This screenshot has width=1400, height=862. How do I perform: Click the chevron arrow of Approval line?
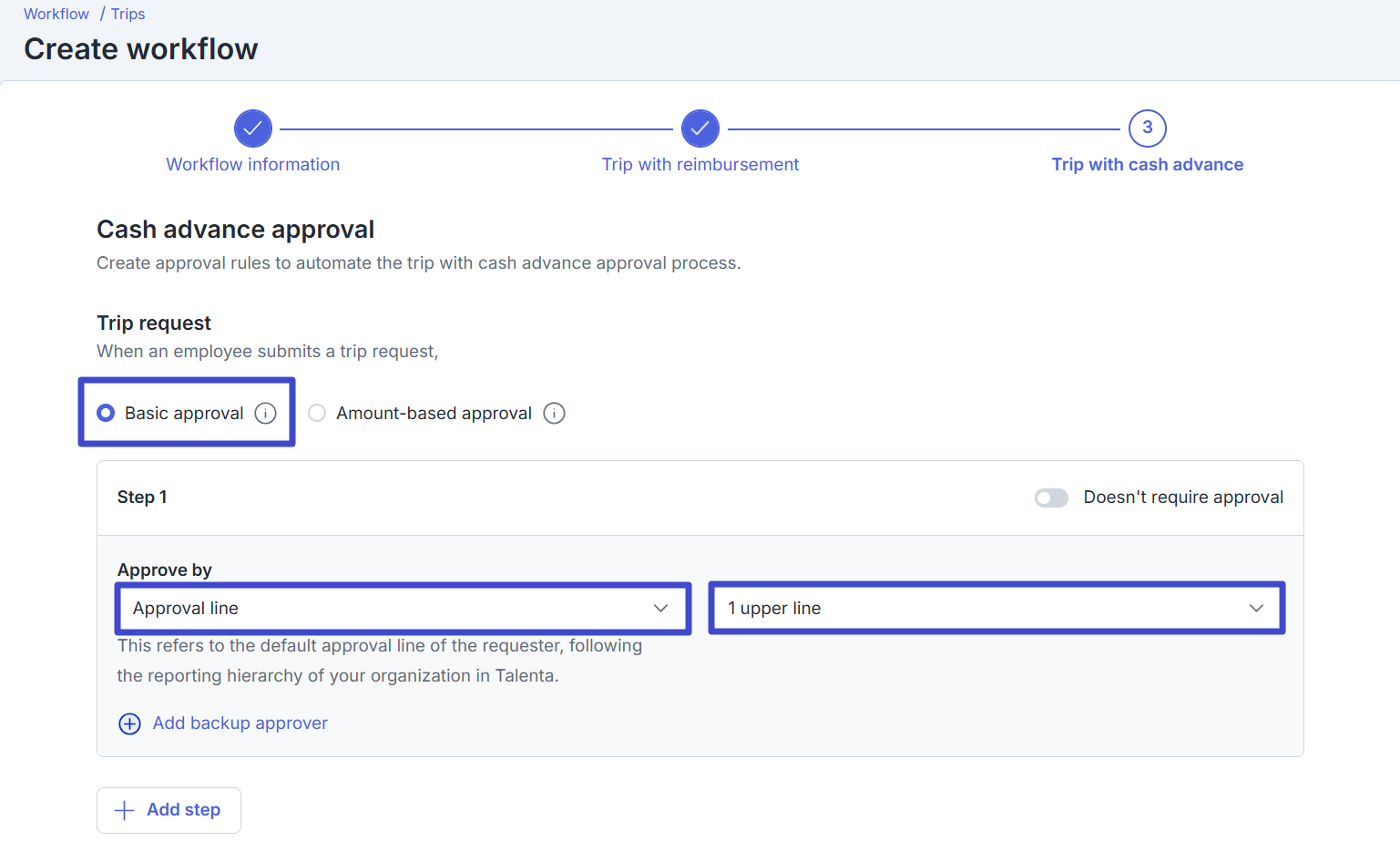(x=660, y=609)
